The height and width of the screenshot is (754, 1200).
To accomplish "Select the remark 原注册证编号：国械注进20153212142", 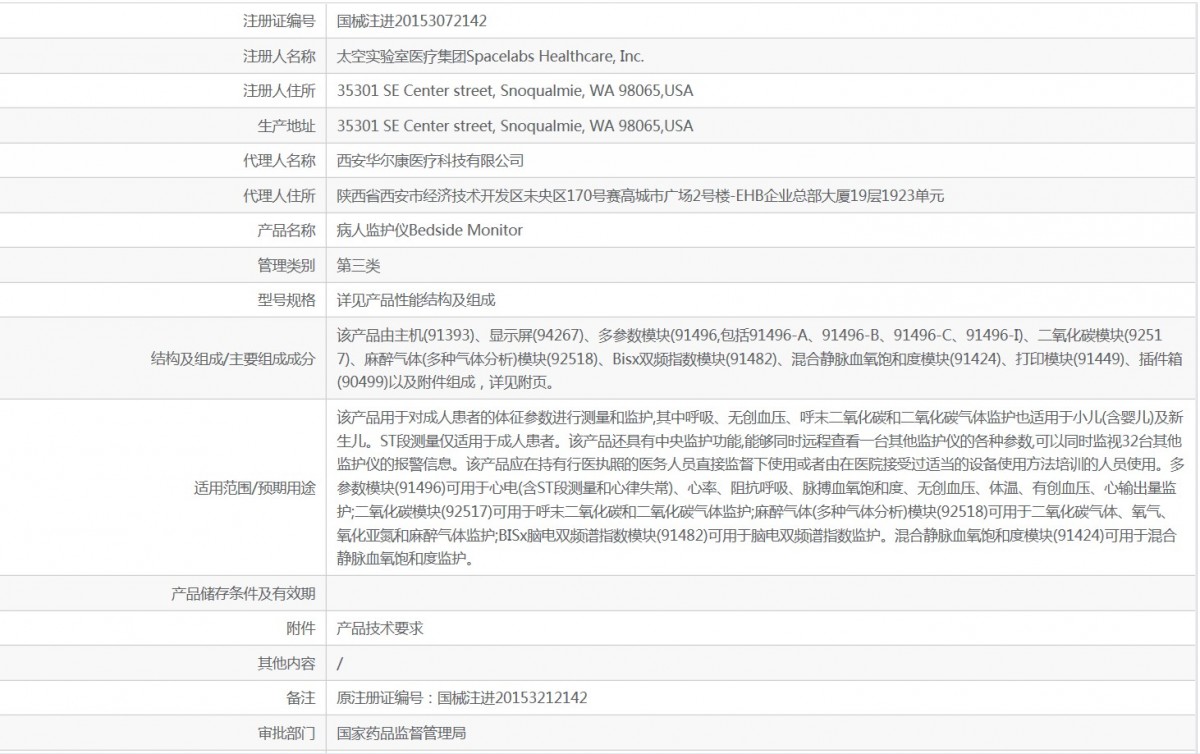I will pos(462,698).
